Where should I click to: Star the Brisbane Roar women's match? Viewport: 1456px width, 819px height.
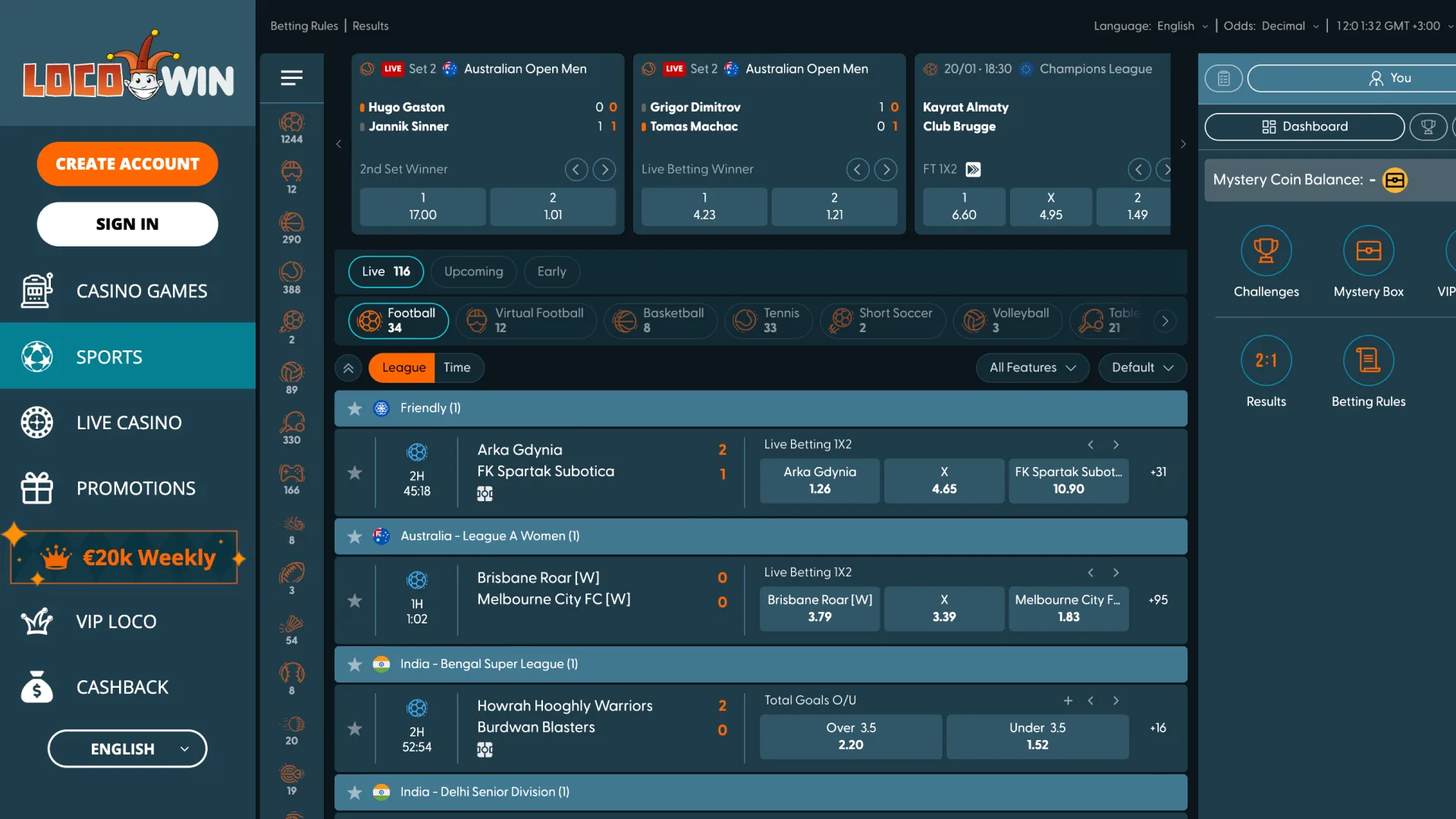(x=354, y=601)
